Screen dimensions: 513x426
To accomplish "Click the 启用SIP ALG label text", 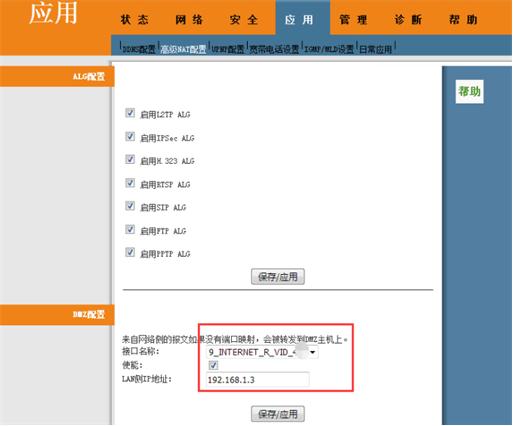I will click(163, 207).
